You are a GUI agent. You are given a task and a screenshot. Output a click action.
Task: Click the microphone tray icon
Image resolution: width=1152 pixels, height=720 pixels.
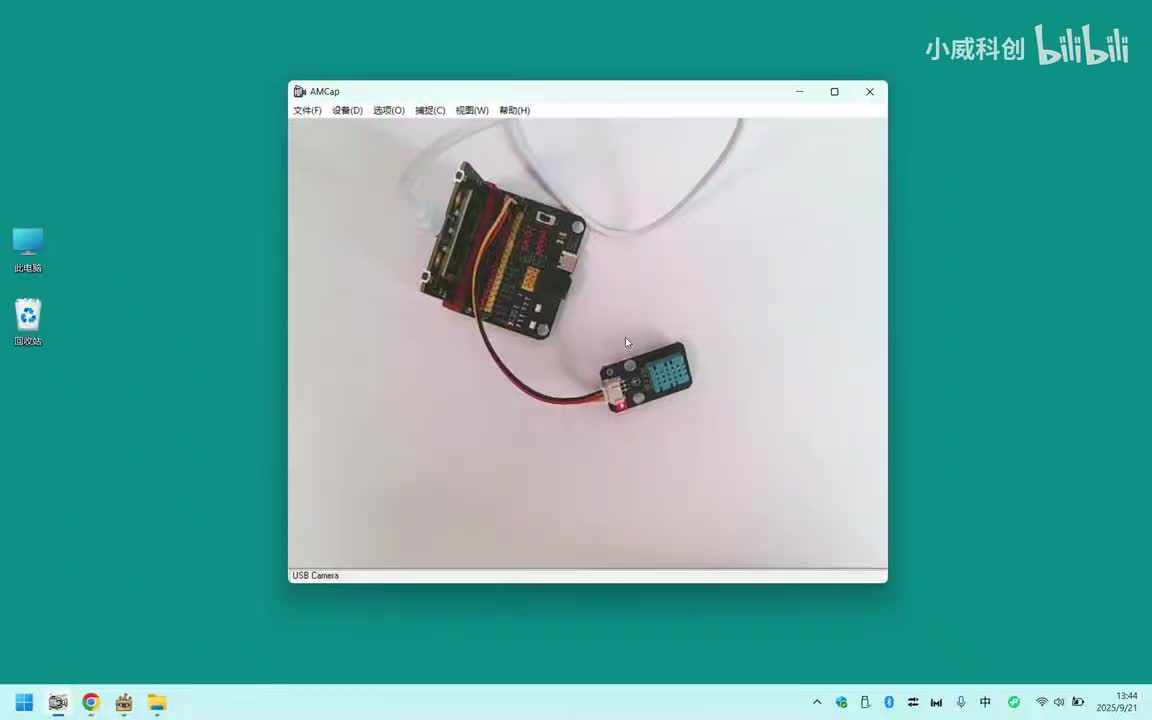click(961, 702)
